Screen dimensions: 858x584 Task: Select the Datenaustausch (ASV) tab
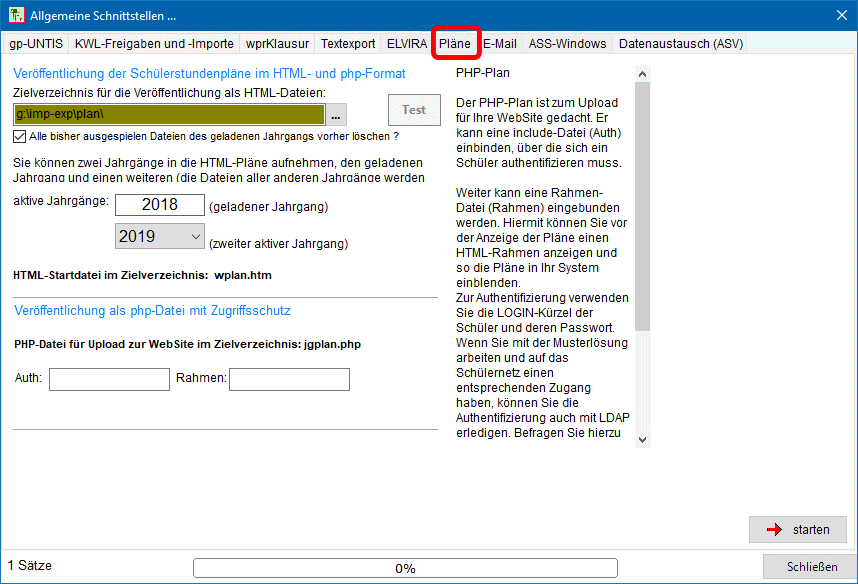coord(680,44)
